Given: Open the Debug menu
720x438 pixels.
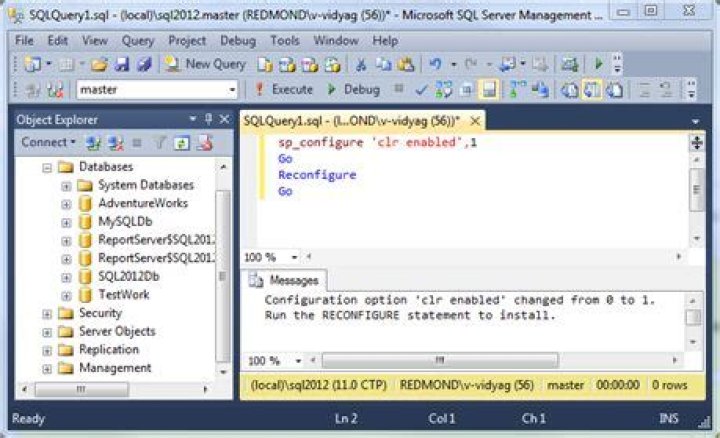Looking at the screenshot, I should (x=238, y=40).
